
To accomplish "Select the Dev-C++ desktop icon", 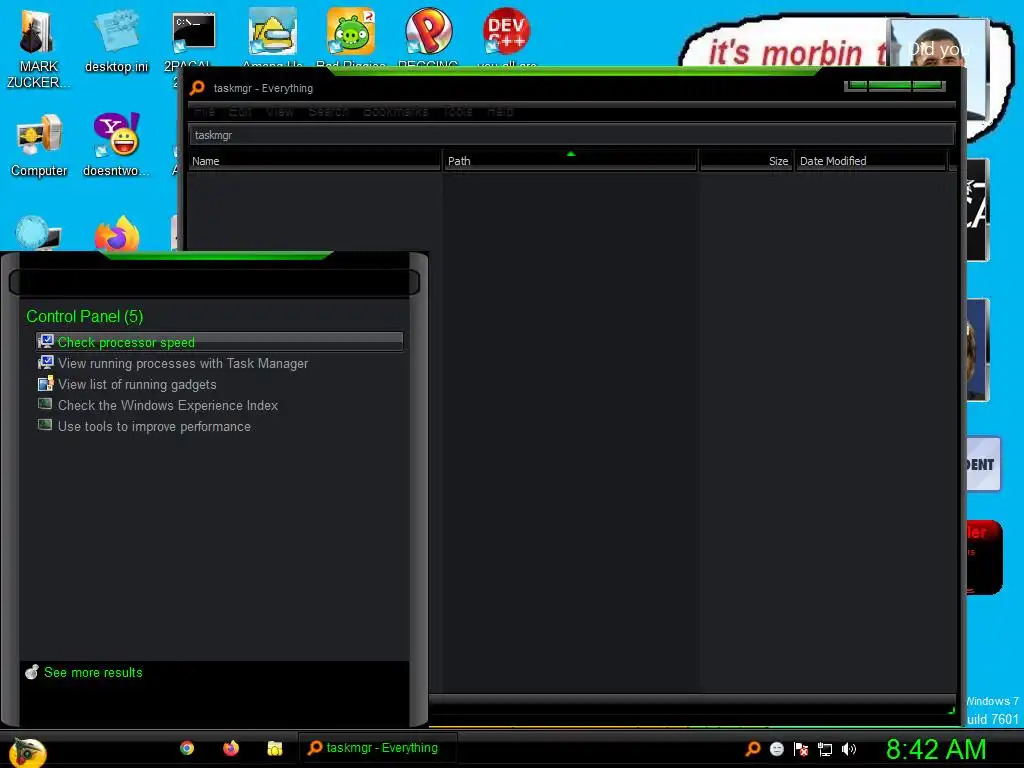I will [x=506, y=31].
